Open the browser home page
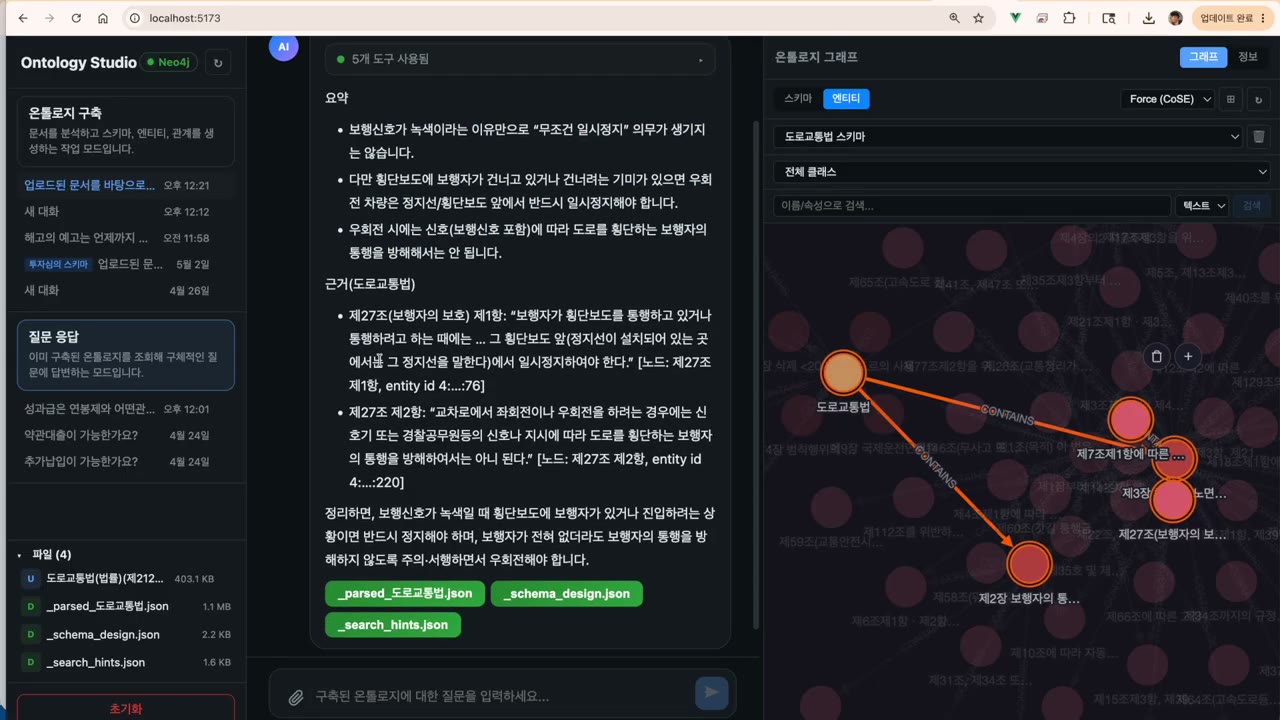The width and height of the screenshot is (1280, 720). click(x=103, y=18)
